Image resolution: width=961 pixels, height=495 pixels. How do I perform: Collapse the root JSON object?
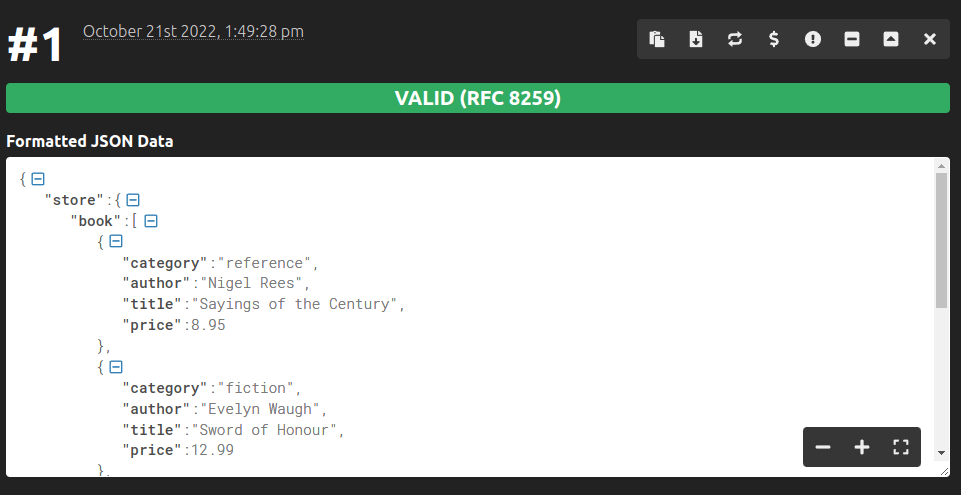(38, 179)
